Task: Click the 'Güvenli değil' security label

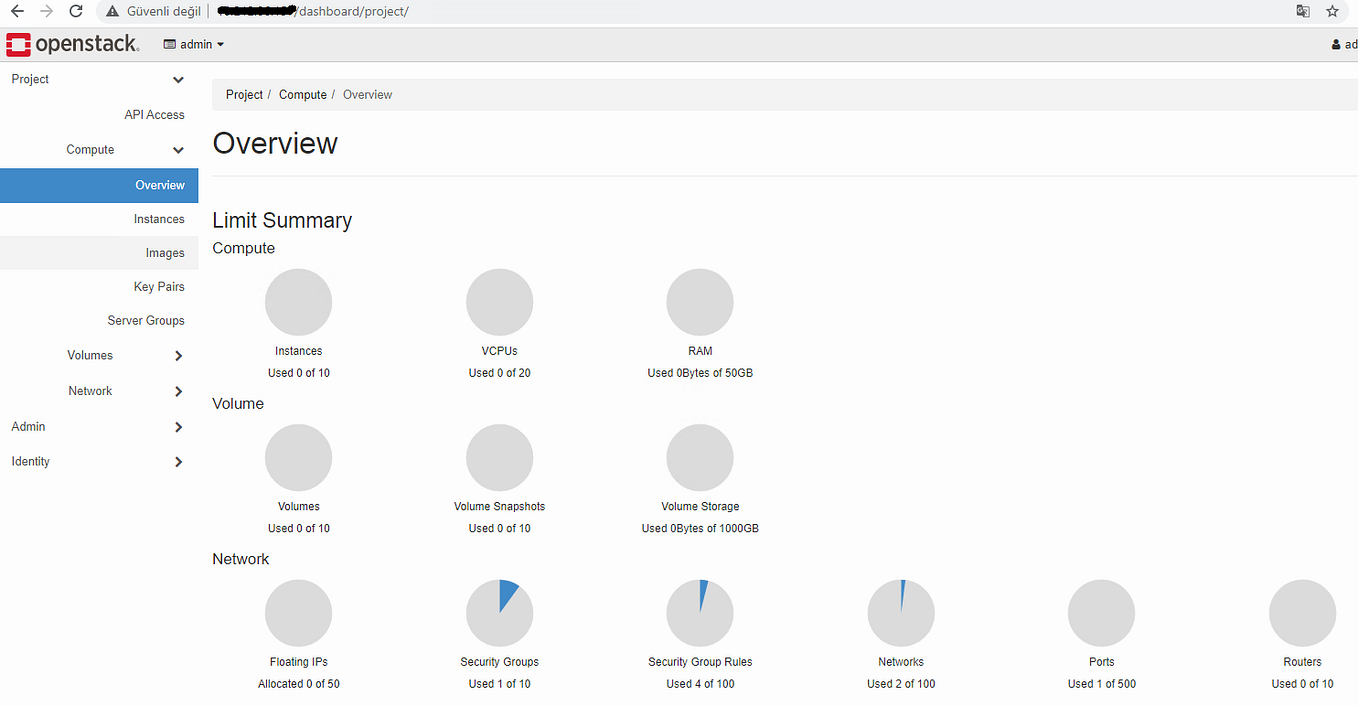Action: (x=164, y=11)
